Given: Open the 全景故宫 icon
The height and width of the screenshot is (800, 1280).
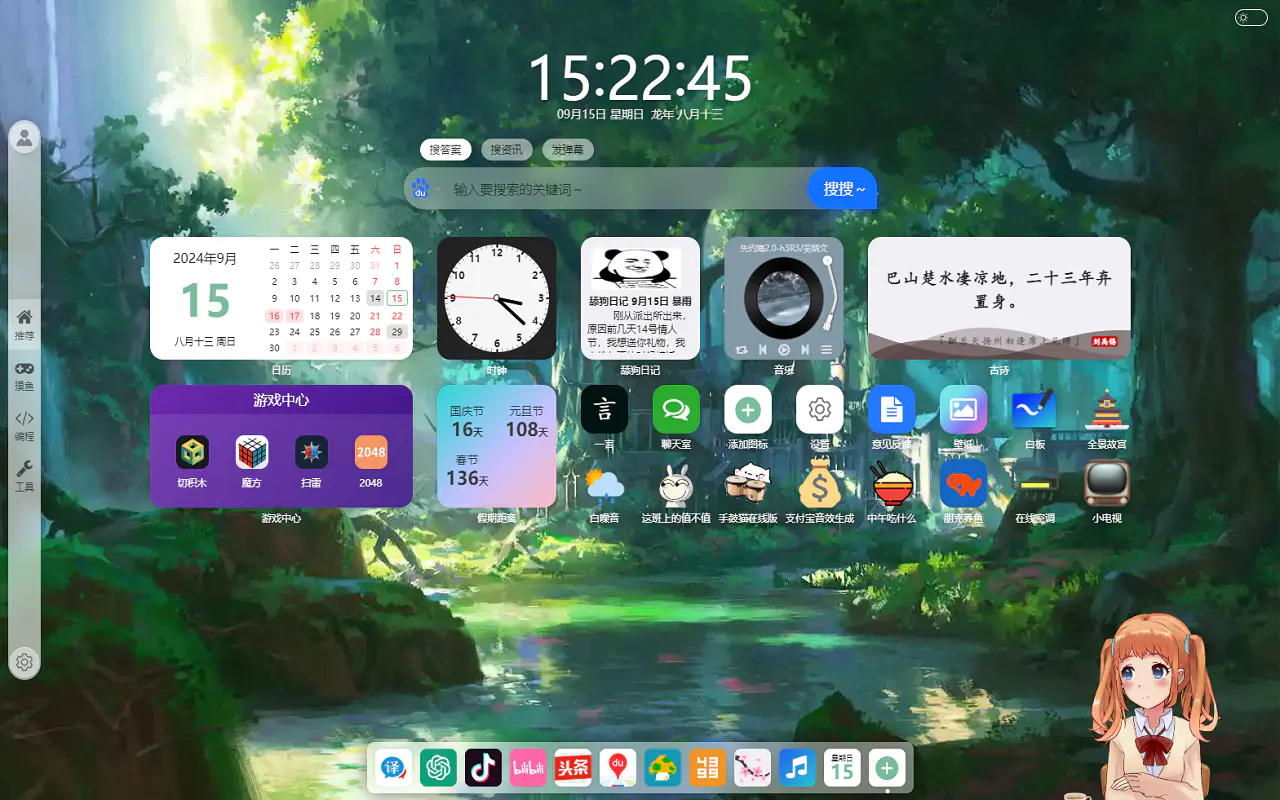Looking at the screenshot, I should point(1107,409).
